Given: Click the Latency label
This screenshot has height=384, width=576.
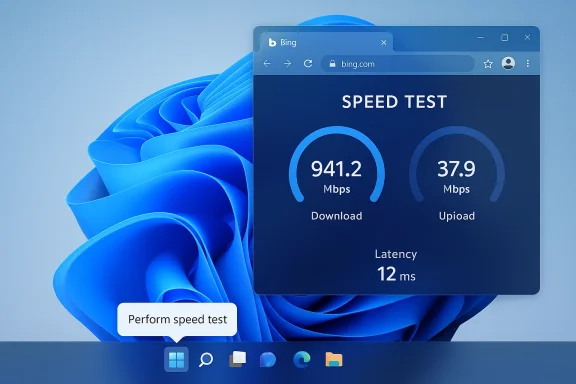Looking at the screenshot, I should 396,254.
